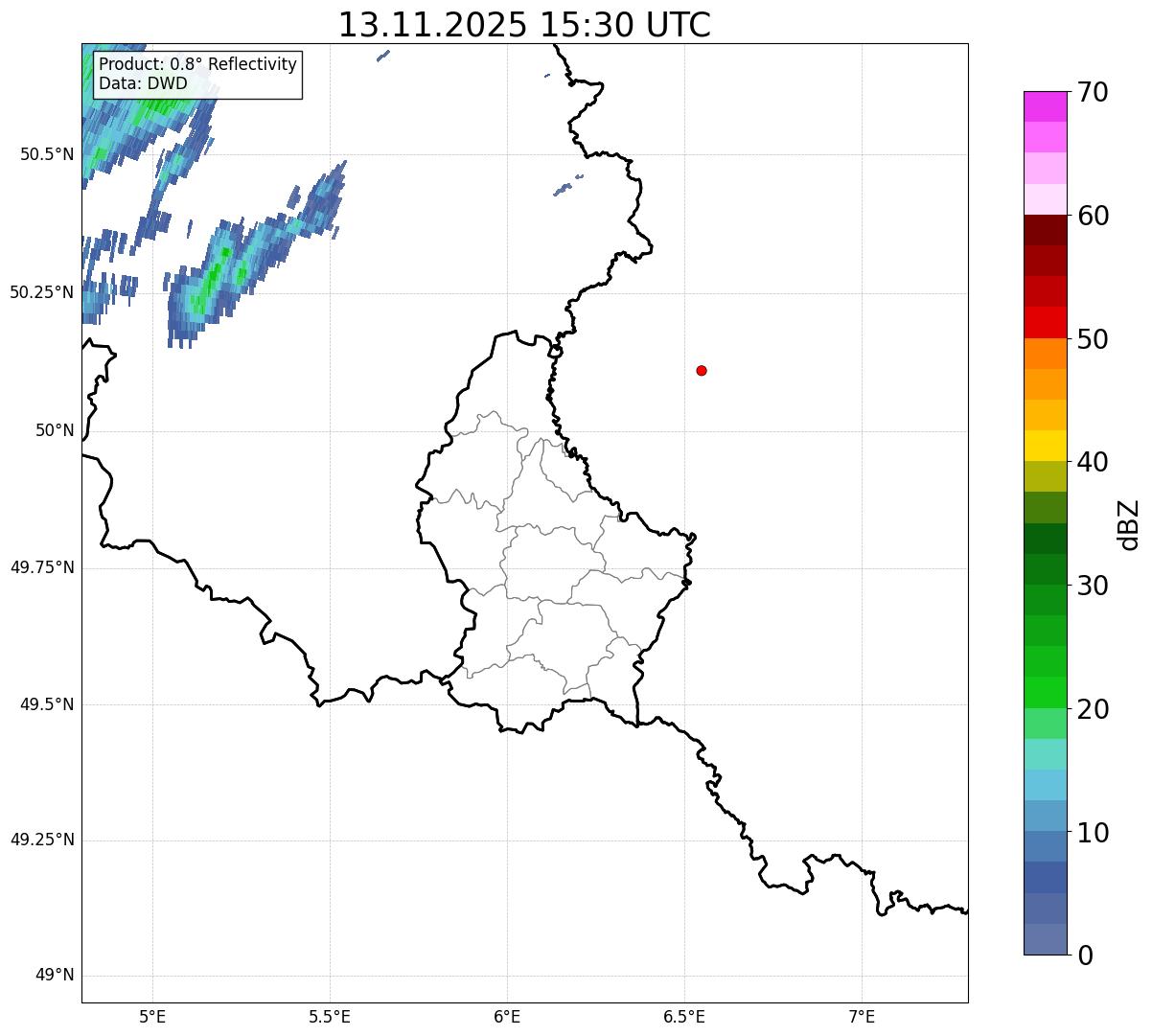Click the latitude label 49°N
Viewport: 1152px width, 1036px height.
tap(55, 976)
